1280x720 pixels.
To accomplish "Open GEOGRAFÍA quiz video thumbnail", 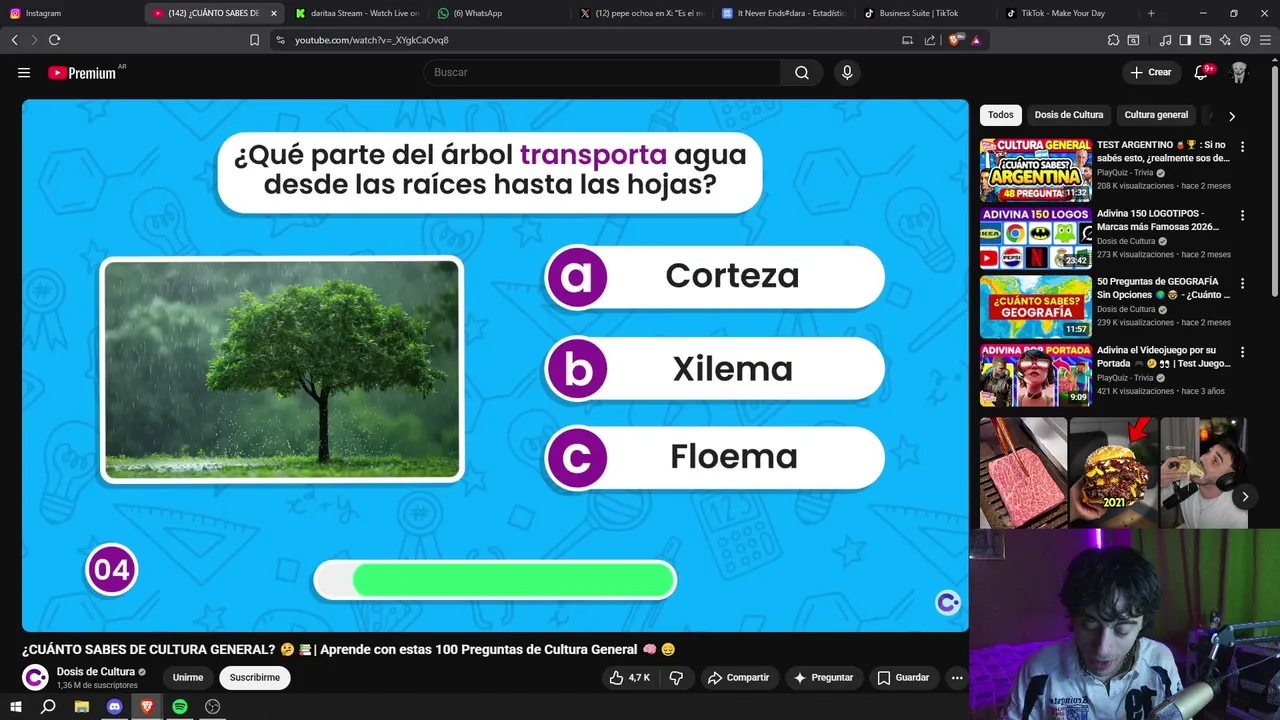I will [1036, 307].
